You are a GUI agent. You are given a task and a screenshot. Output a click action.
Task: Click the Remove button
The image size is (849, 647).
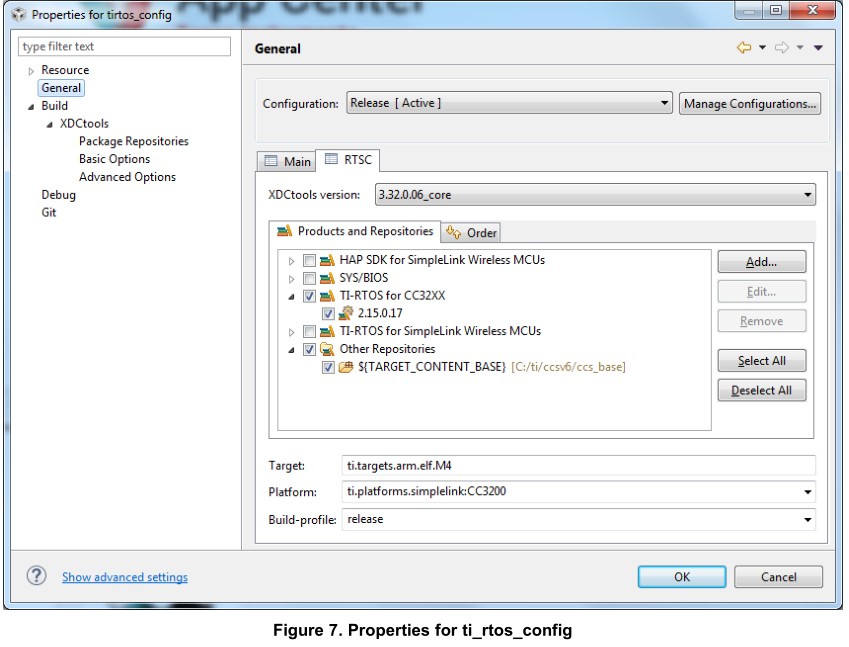coord(761,321)
